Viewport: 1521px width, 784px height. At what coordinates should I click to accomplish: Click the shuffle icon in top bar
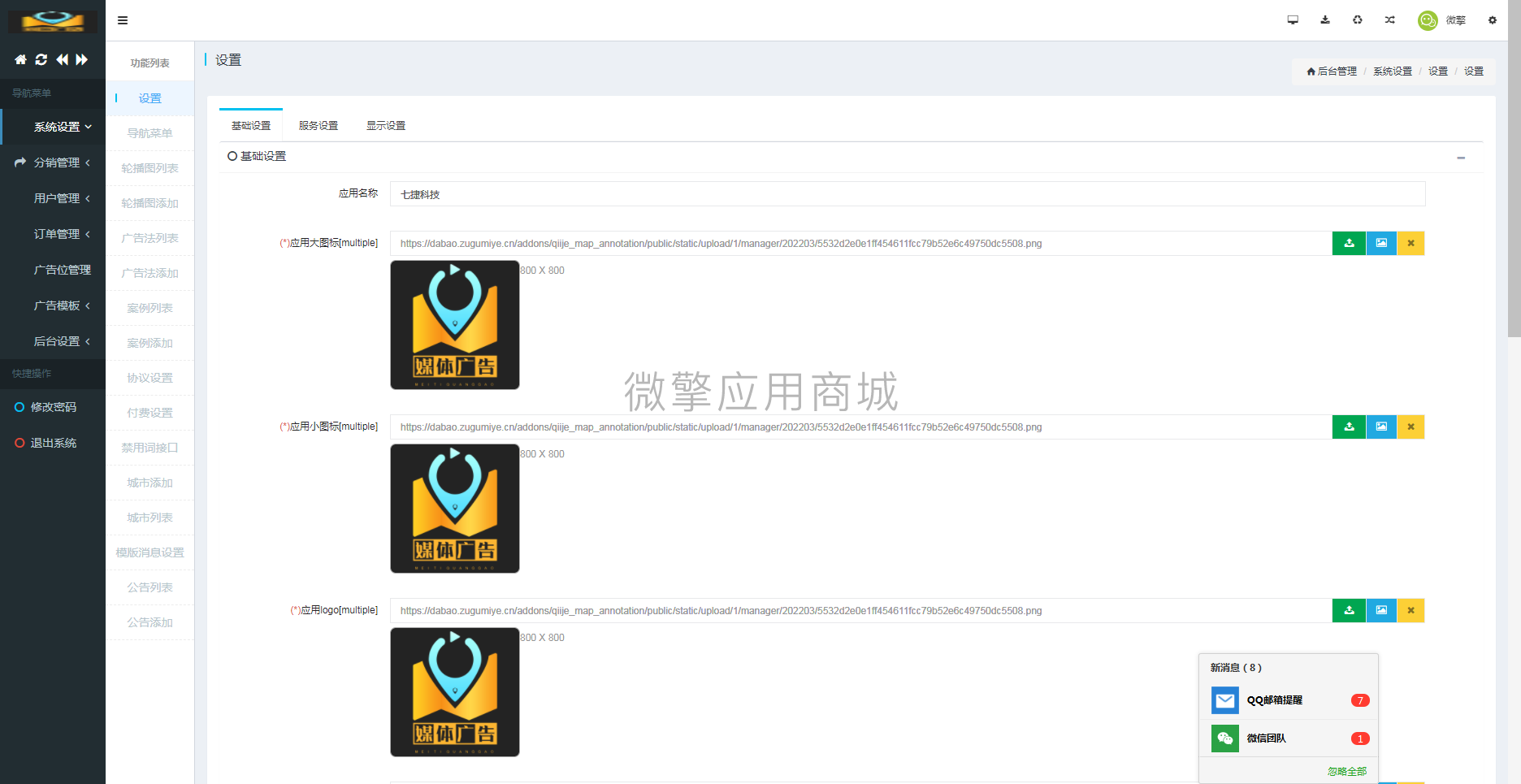pos(1390,20)
